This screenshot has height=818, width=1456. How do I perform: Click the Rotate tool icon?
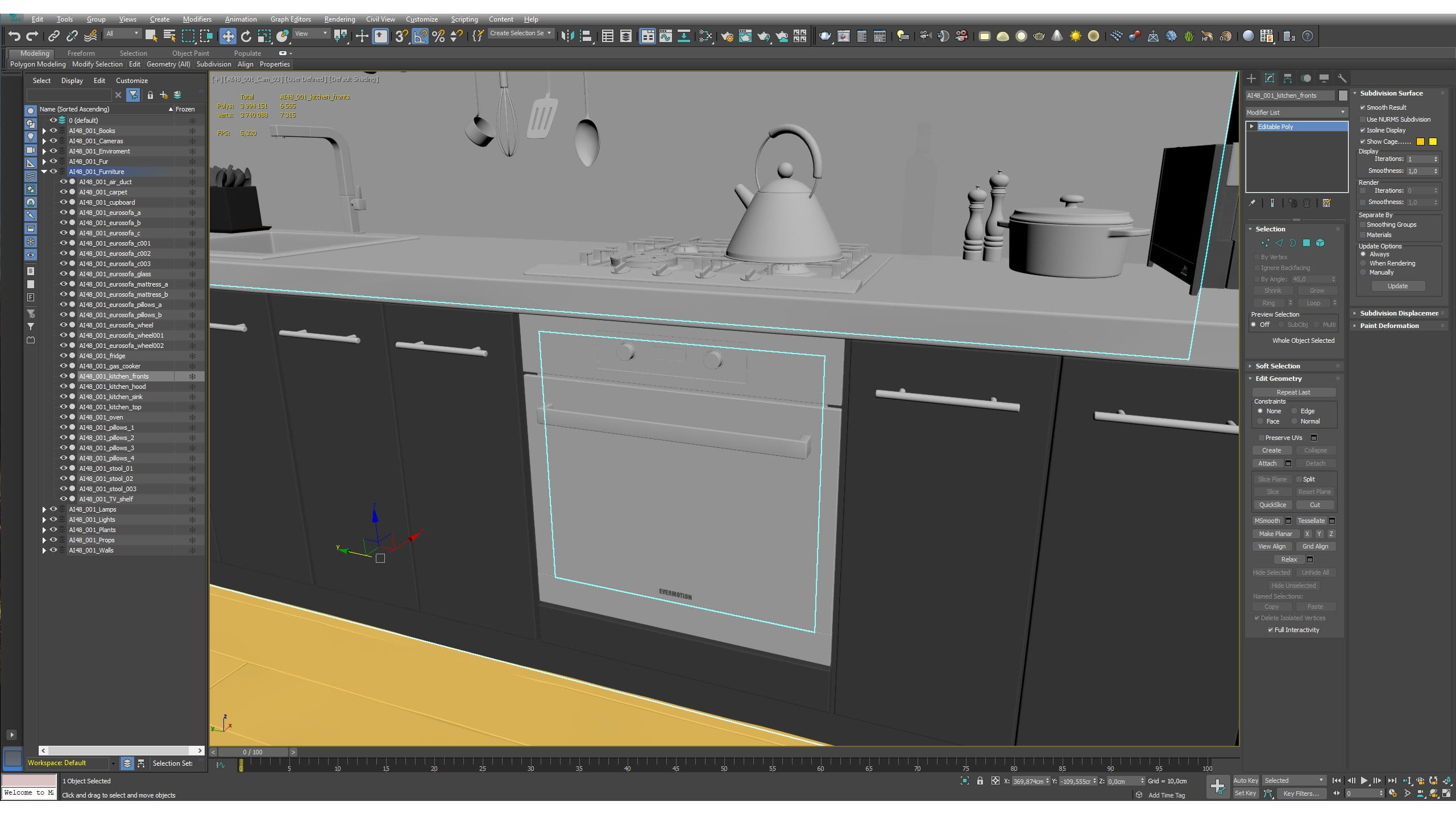246,36
